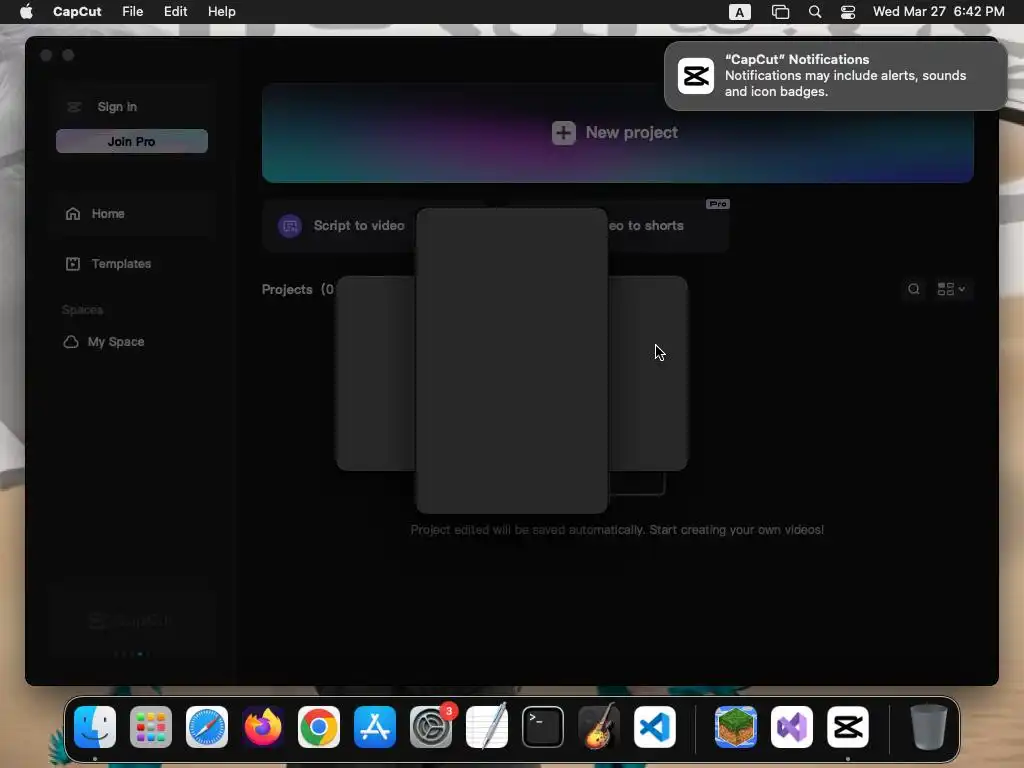Open Visual Studio purple icon in Dock
The image size is (1024, 768).
(792, 727)
